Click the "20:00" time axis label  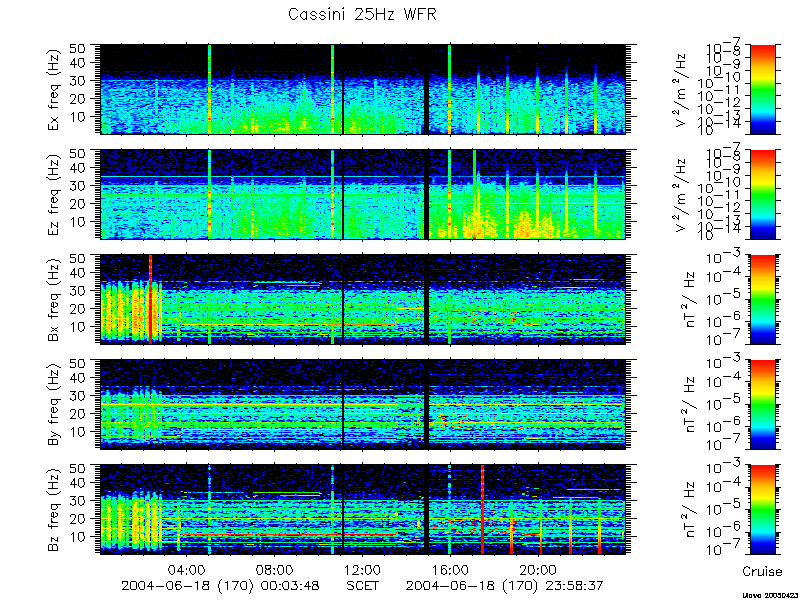(538, 569)
